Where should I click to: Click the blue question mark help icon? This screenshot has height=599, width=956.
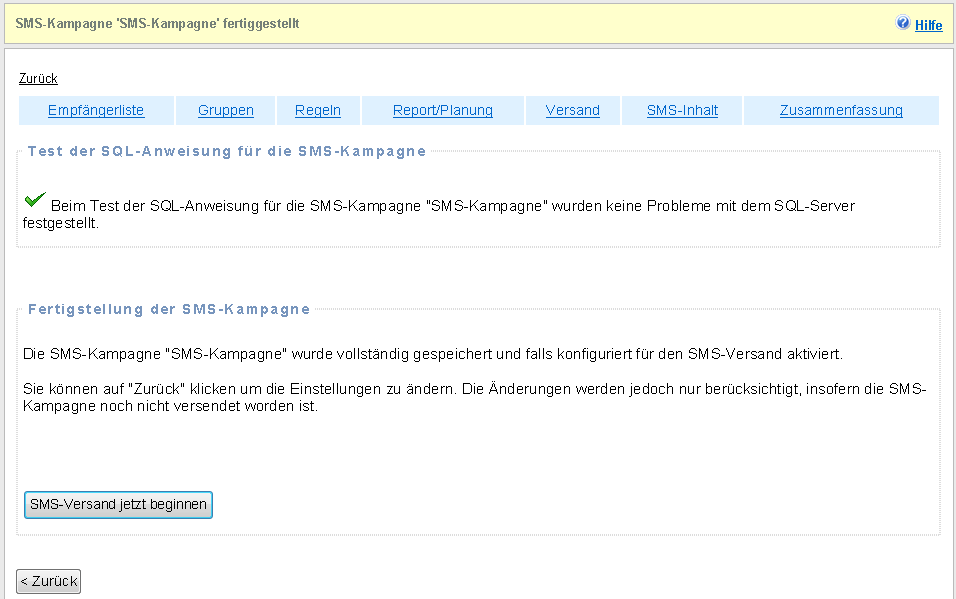903,23
